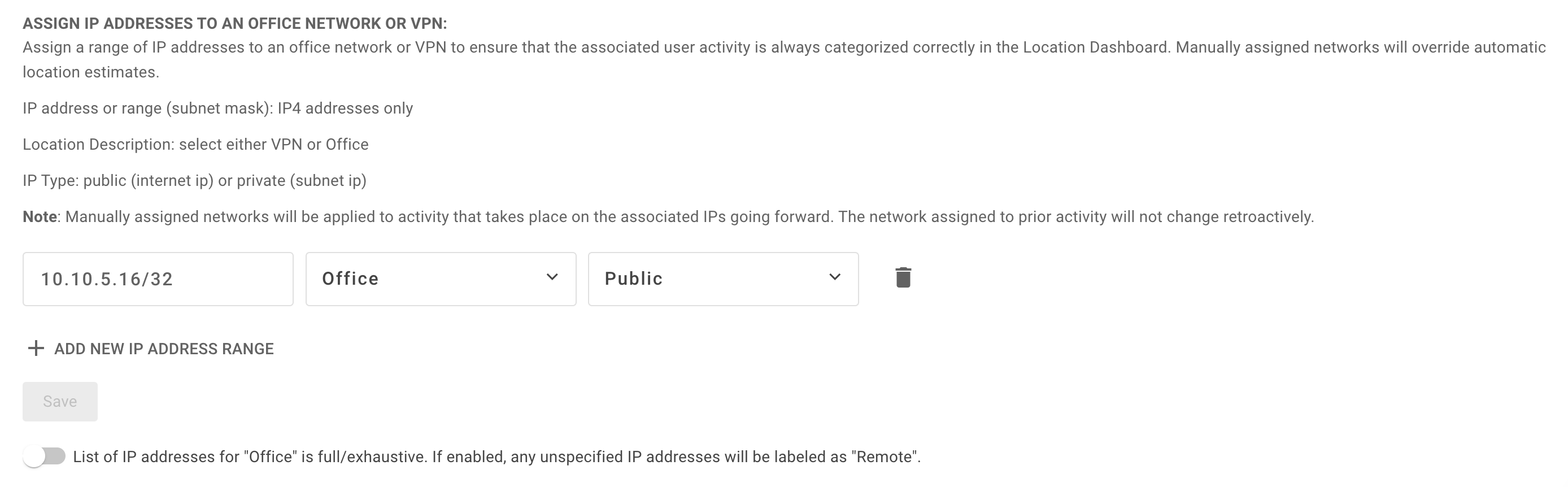Click the chevron arrow in the Public dropdown
This screenshot has width=1568, height=487.
834,277
